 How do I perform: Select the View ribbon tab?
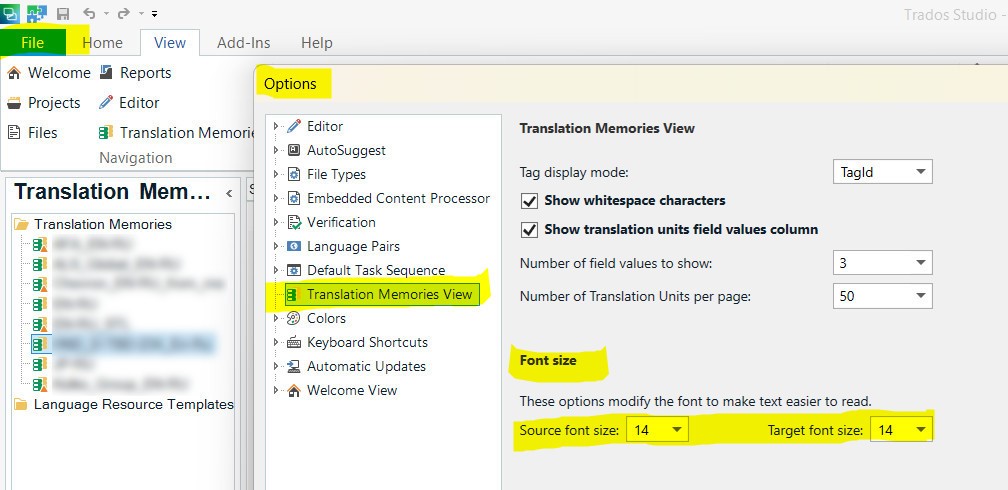pos(170,43)
